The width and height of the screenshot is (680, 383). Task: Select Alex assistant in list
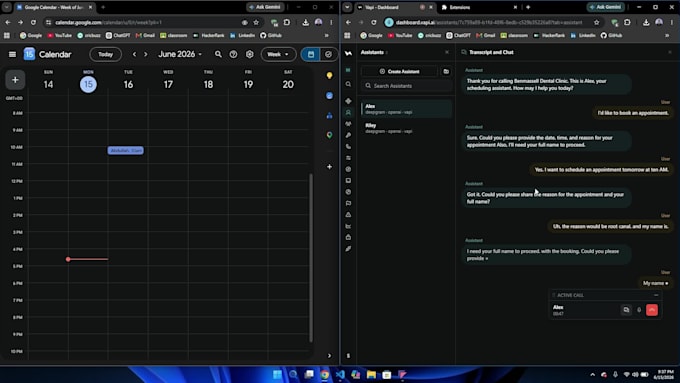click(406, 109)
